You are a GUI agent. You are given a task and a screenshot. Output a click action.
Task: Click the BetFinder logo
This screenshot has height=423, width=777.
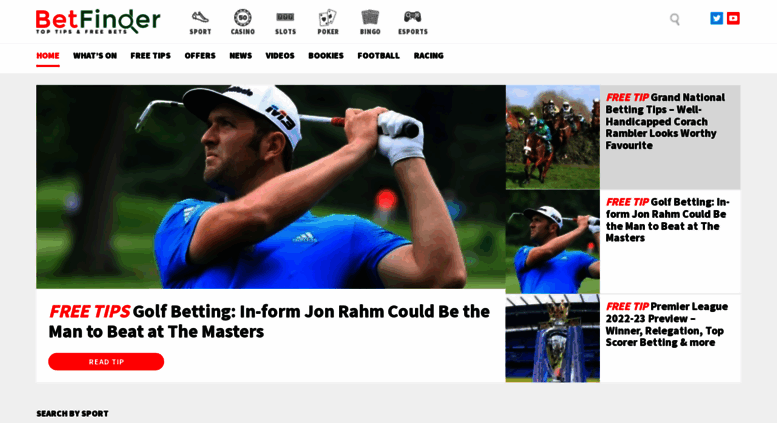98,21
